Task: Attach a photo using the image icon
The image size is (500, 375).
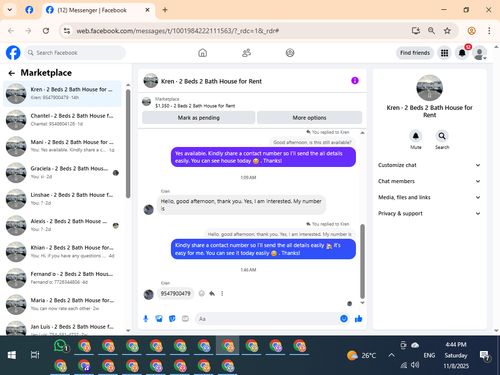Action: coord(159,319)
